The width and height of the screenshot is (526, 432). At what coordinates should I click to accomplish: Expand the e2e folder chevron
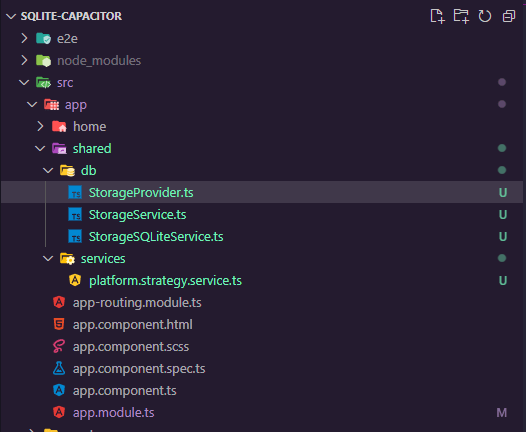tap(24, 38)
